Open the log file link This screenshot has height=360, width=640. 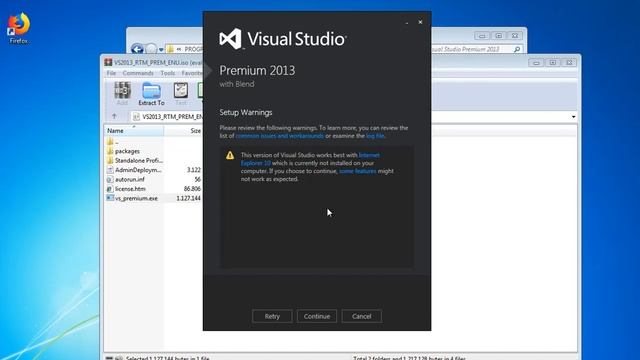tap(375, 136)
